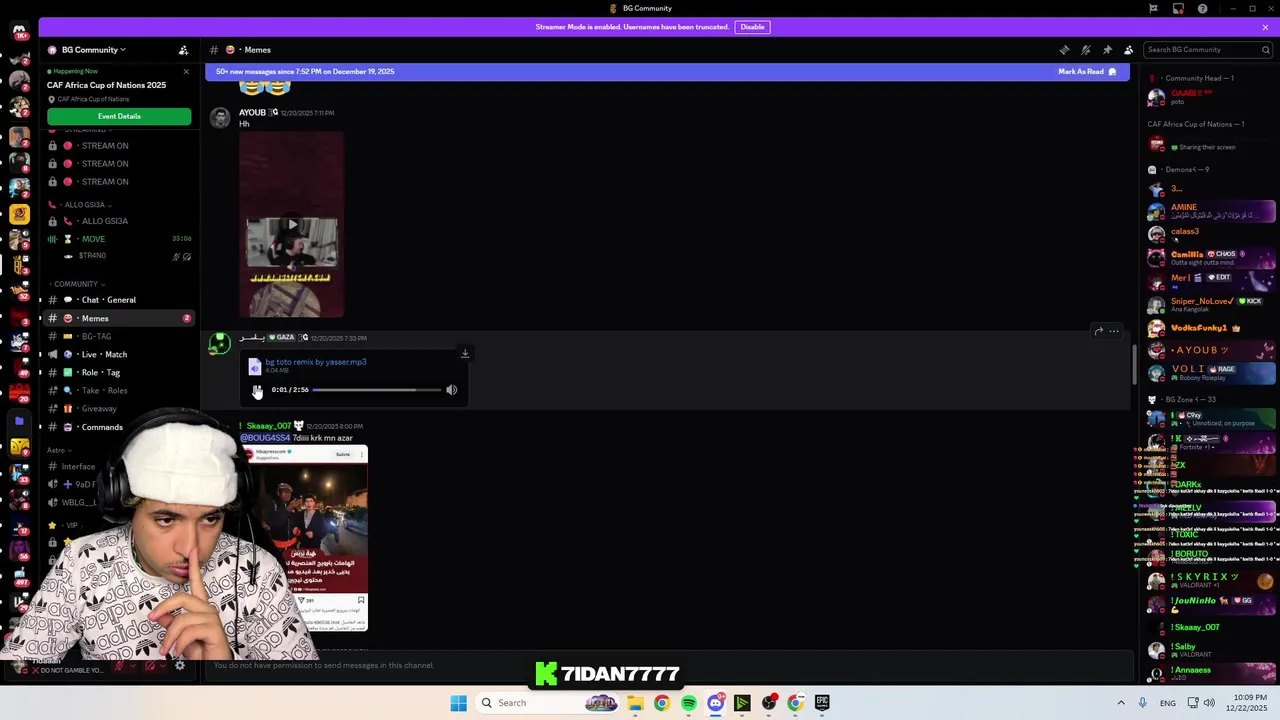This screenshot has width=1280, height=720.
Task: Click the @BOUGASS4 mention
Action: 265,438
